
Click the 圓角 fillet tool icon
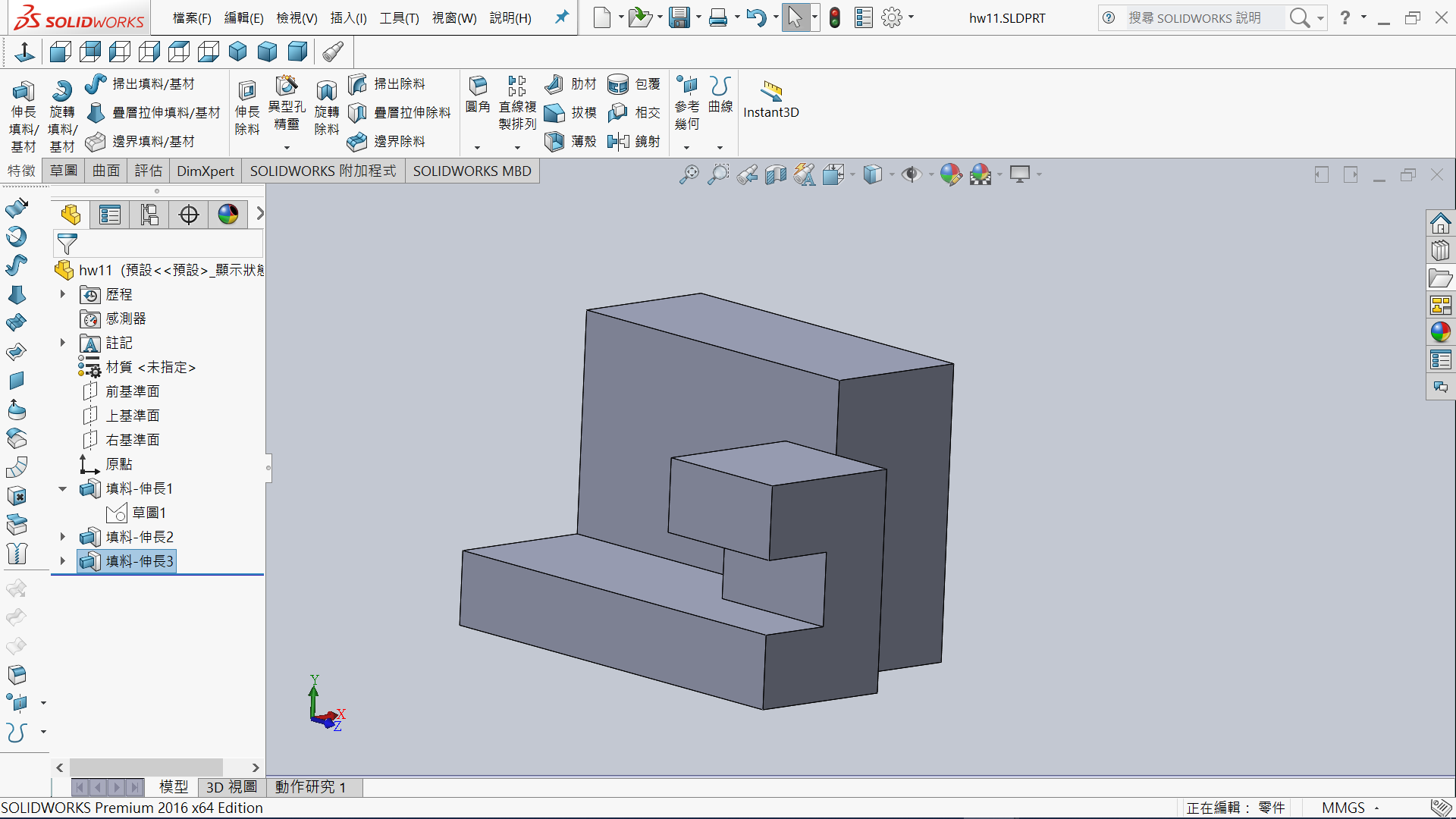pyautogui.click(x=478, y=86)
